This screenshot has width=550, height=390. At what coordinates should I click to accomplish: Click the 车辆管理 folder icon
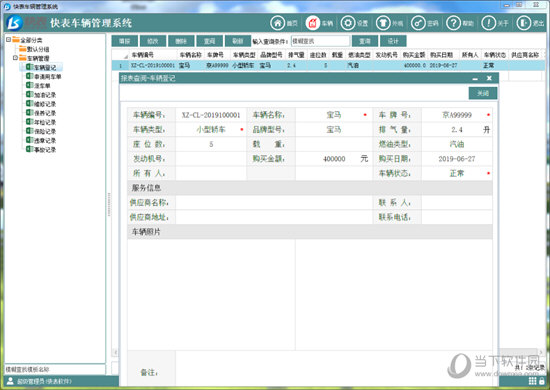[23, 58]
